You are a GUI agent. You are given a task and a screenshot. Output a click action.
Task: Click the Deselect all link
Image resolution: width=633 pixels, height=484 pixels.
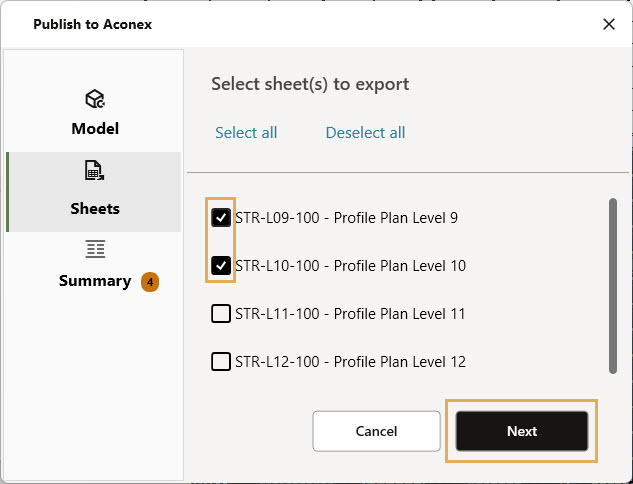pos(365,133)
